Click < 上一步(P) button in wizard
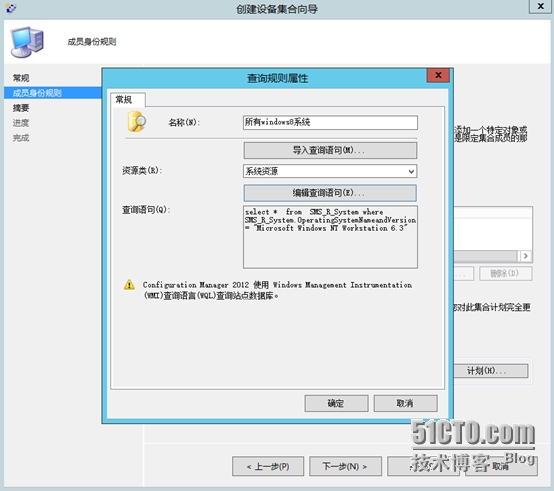Screen dimensions: 554x491 (268, 466)
